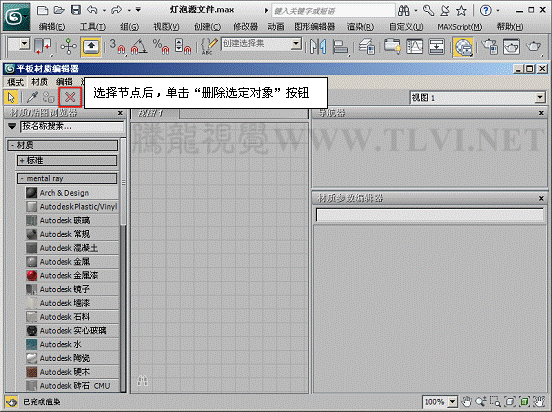Open the Help question mark icon
Screen dimensions: 552x412
click(486, 11)
